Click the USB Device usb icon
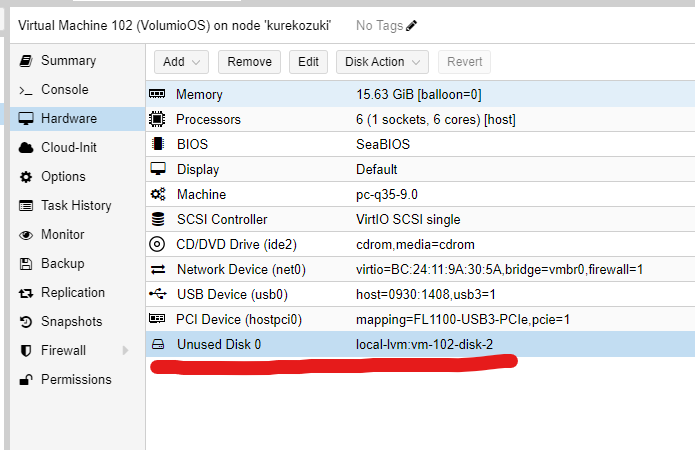Screen dimensions: 695x450 click(158, 293)
